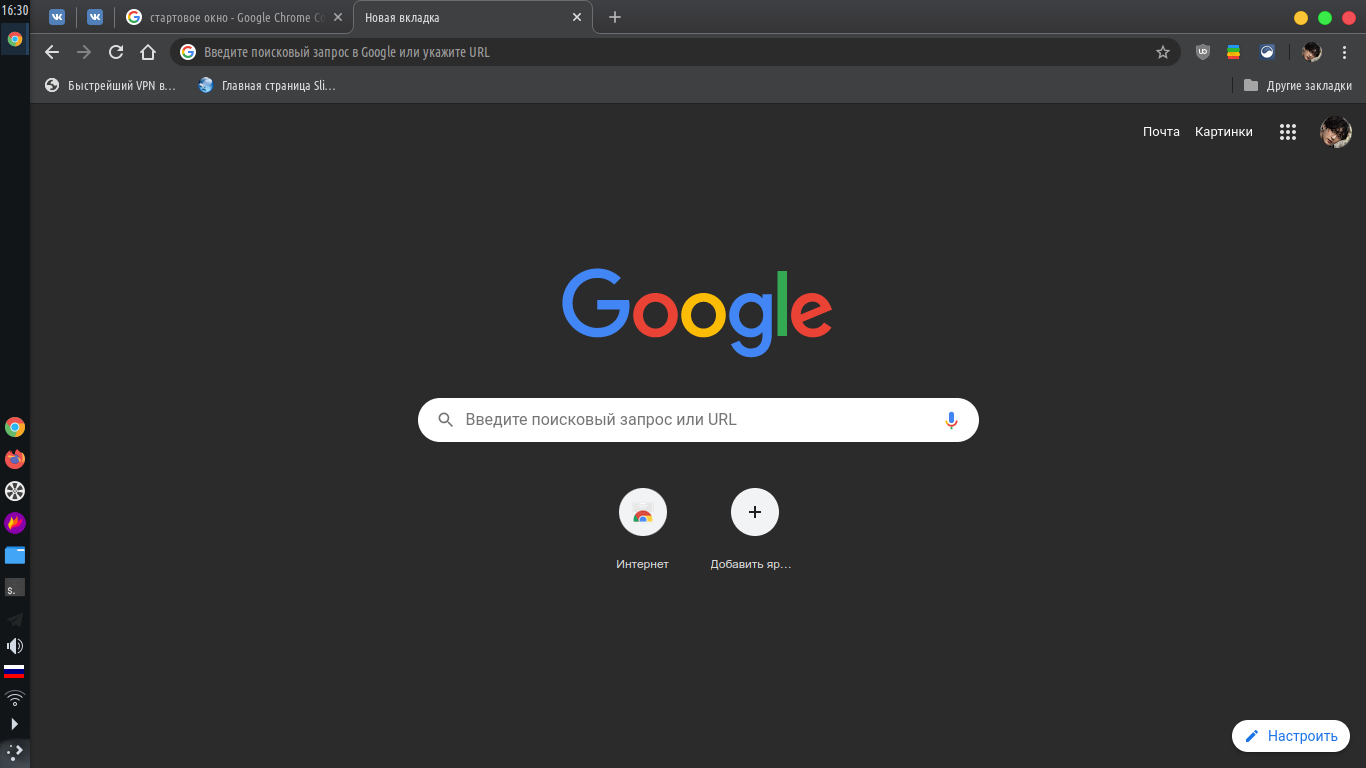Screen dimensions: 1366x768
Task: Click the Настроить customize button
Action: coord(1291,736)
